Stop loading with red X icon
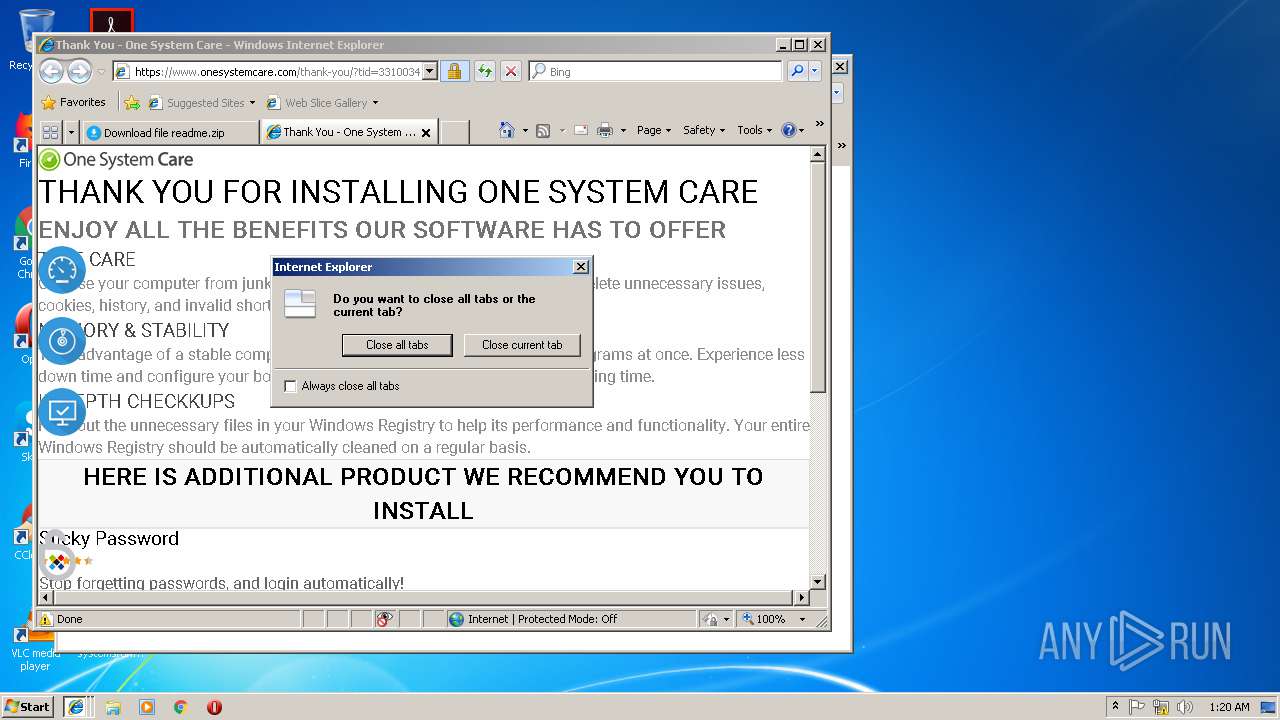This screenshot has height=720, width=1280. click(511, 71)
